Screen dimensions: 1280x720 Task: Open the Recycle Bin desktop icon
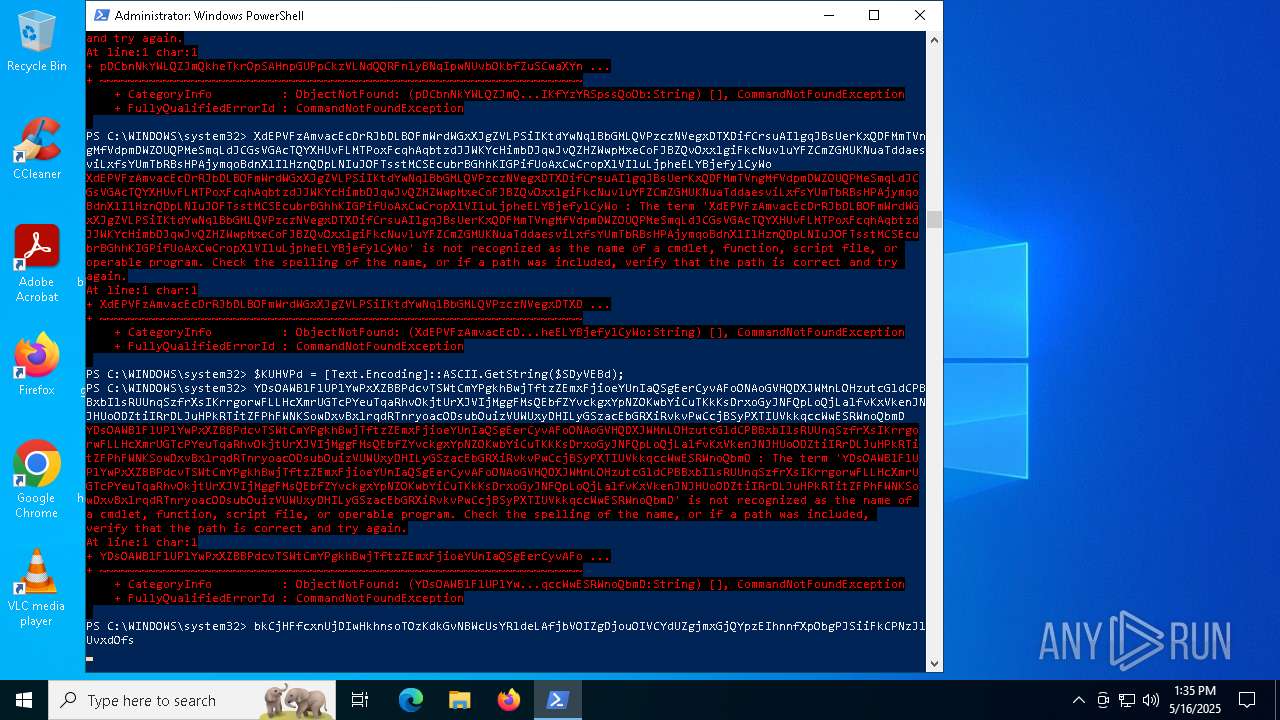tap(37, 41)
